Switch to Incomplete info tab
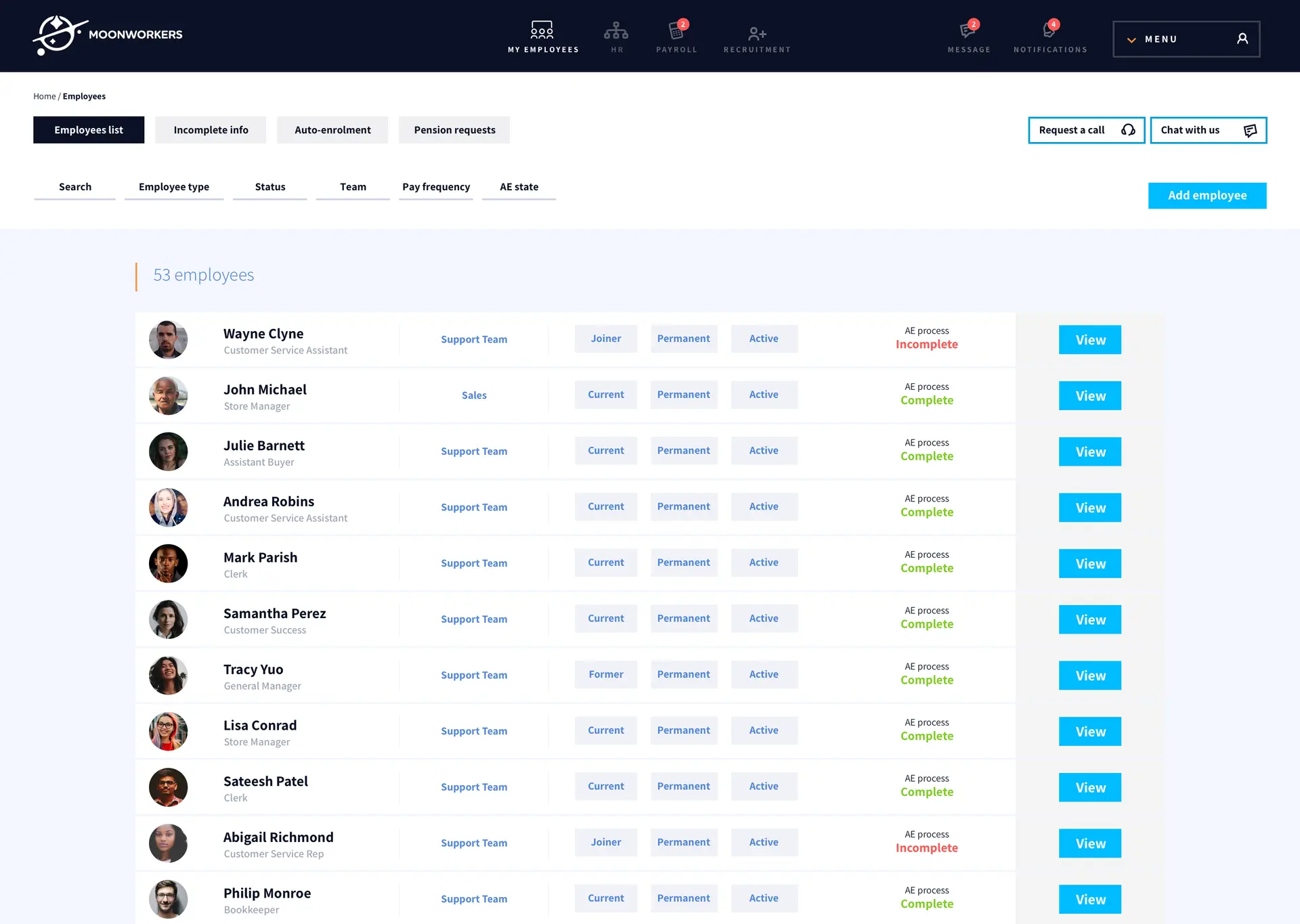1300x924 pixels. click(211, 130)
